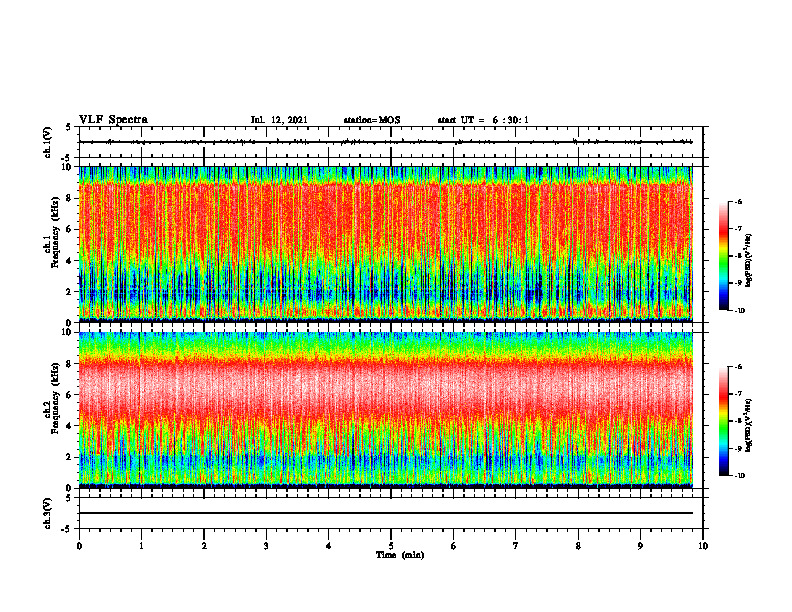This screenshot has width=792, height=612.
Task: Click the ch.2 spectrogram panel
Action: click(x=386, y=410)
